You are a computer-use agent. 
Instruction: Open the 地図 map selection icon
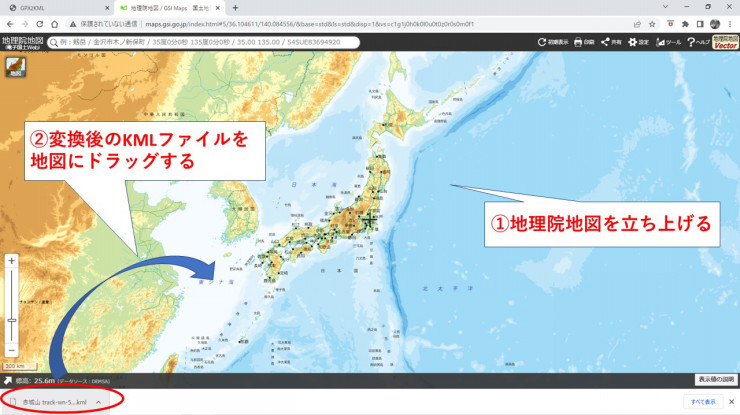[16, 67]
